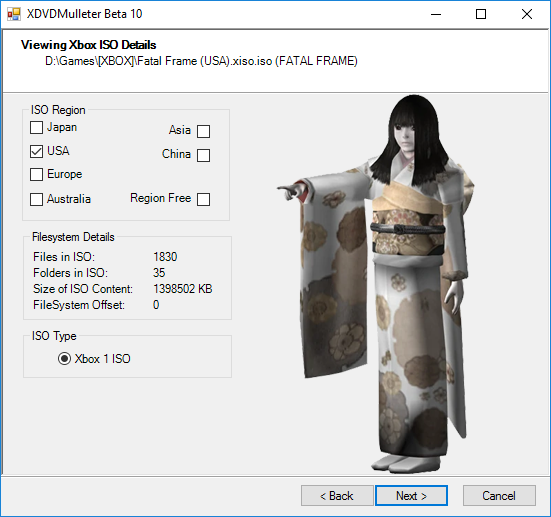Screen dimensions: 551x517
Task: Click the ISO Region group label
Action: (x=58, y=110)
